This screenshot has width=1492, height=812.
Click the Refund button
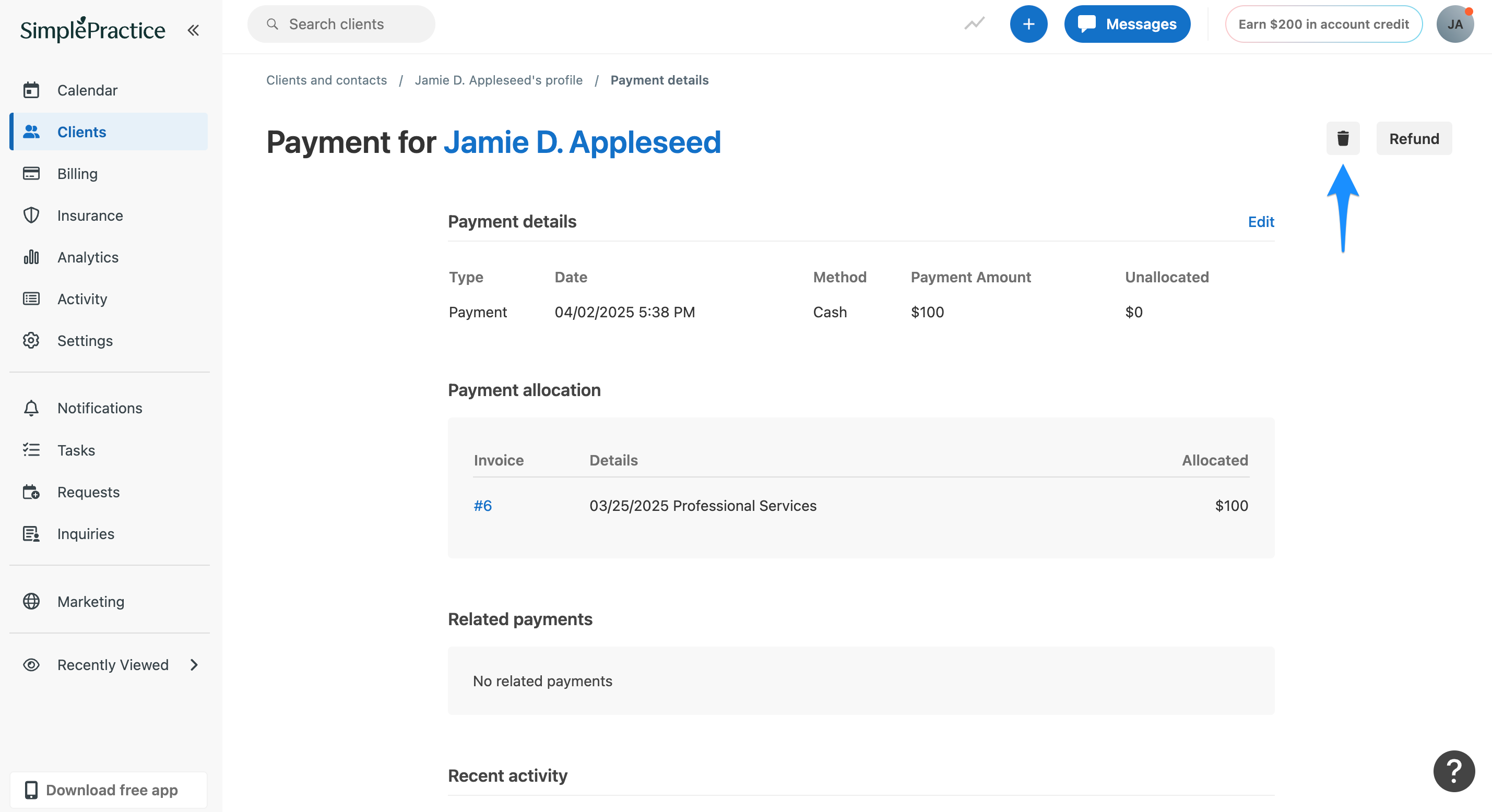[x=1414, y=139]
